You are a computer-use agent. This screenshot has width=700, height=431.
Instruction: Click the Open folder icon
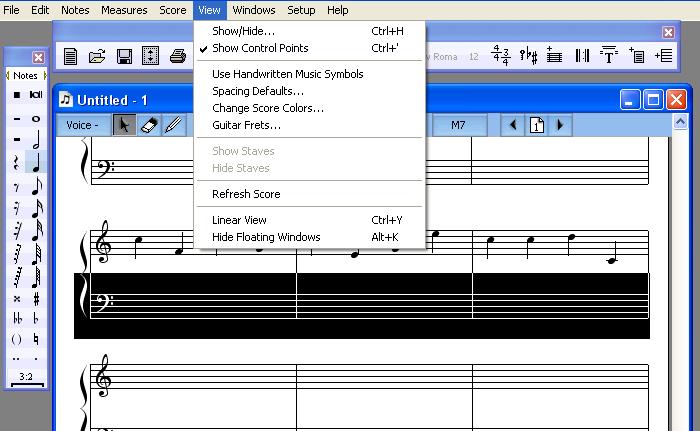tap(97, 57)
